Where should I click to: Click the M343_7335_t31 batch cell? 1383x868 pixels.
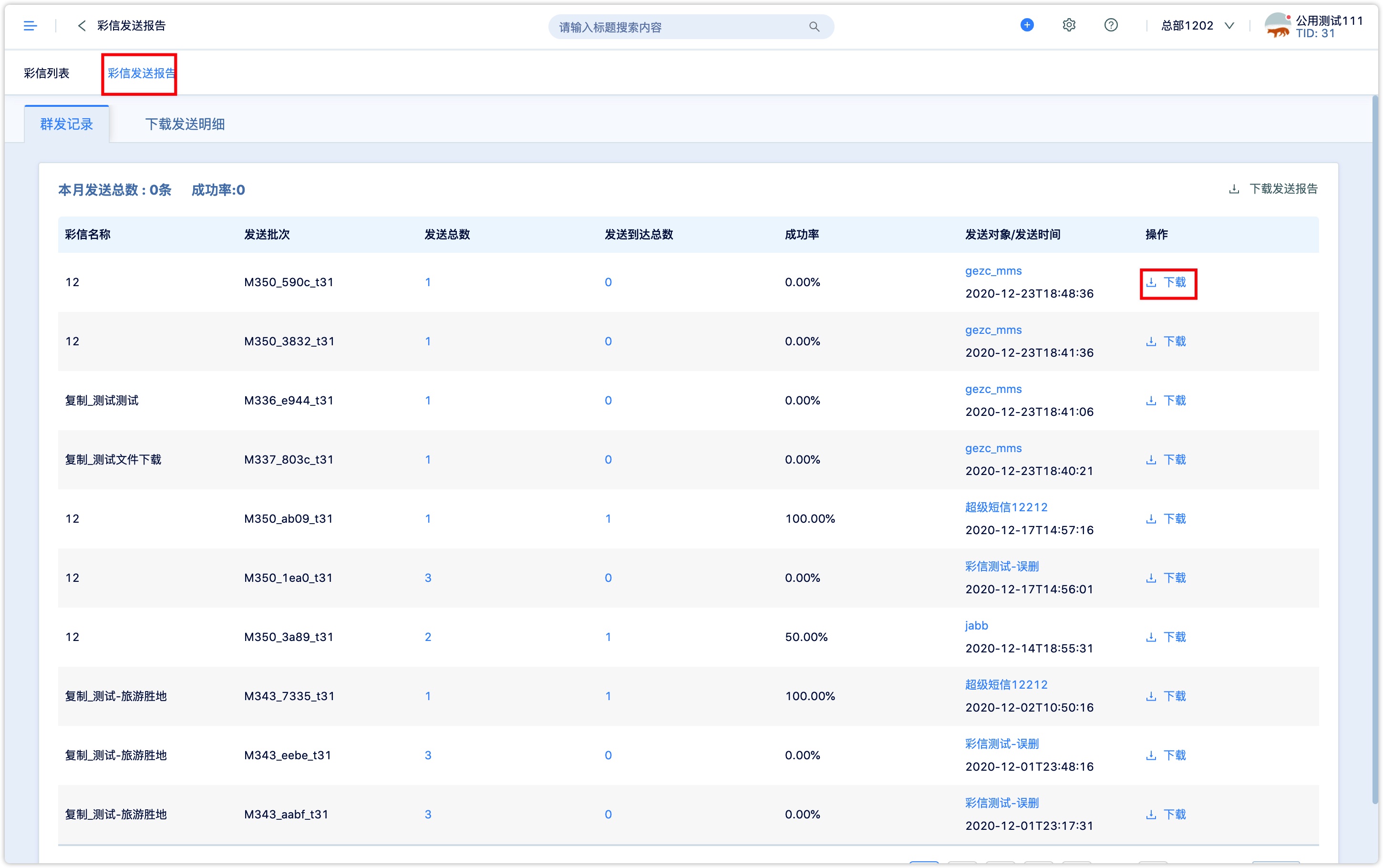[289, 696]
